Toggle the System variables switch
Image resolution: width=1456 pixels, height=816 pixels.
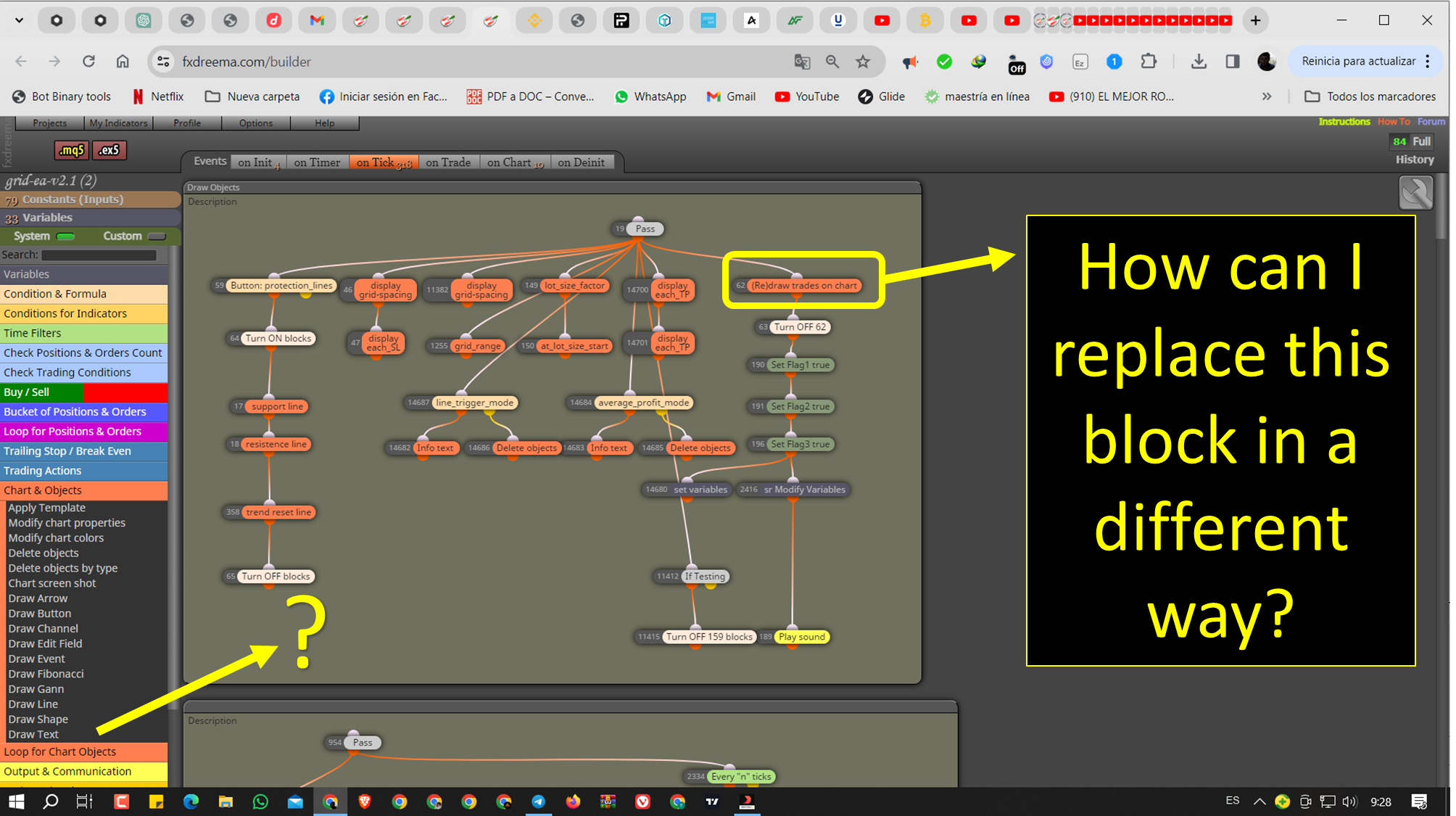(x=66, y=236)
